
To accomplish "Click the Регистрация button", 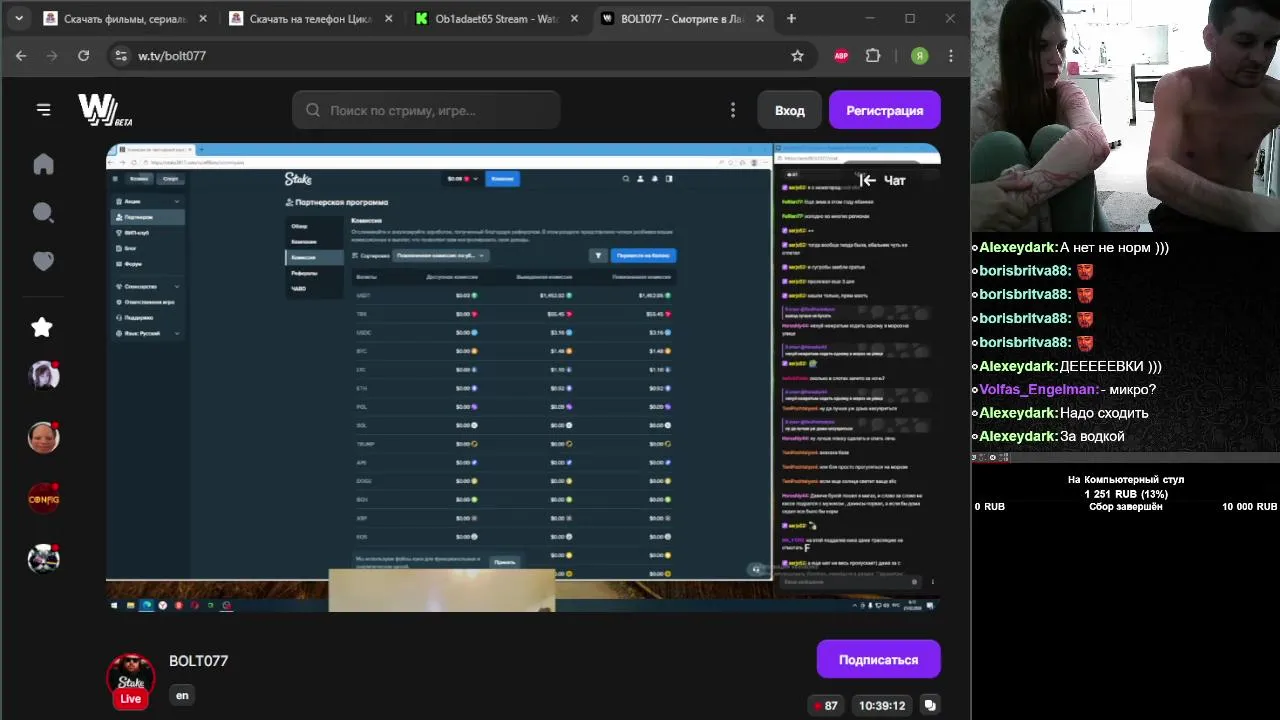I will click(x=884, y=110).
